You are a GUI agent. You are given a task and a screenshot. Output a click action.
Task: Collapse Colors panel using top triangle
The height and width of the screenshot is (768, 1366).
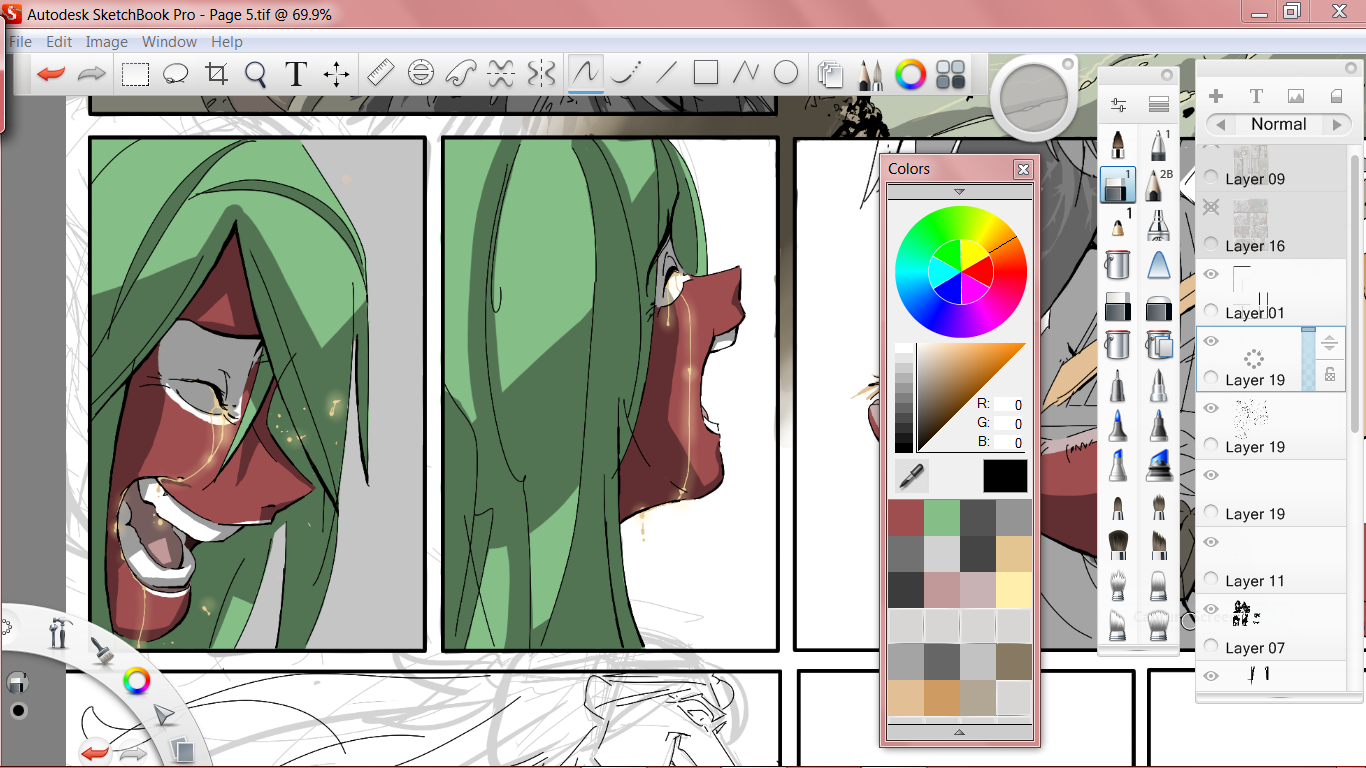(959, 191)
